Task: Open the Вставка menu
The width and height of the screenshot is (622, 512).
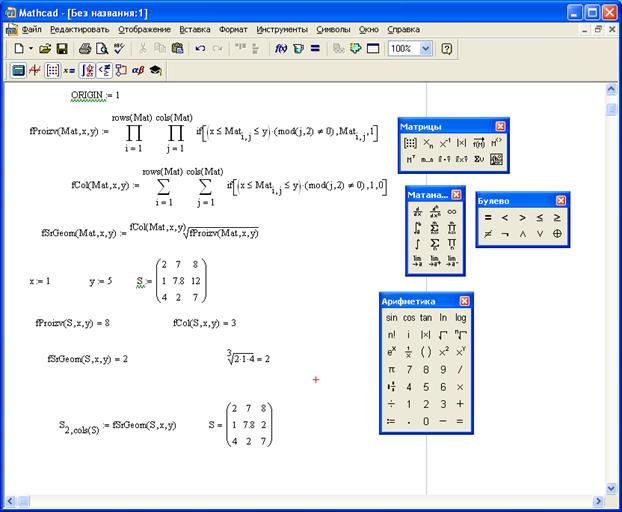Action: coord(195,29)
